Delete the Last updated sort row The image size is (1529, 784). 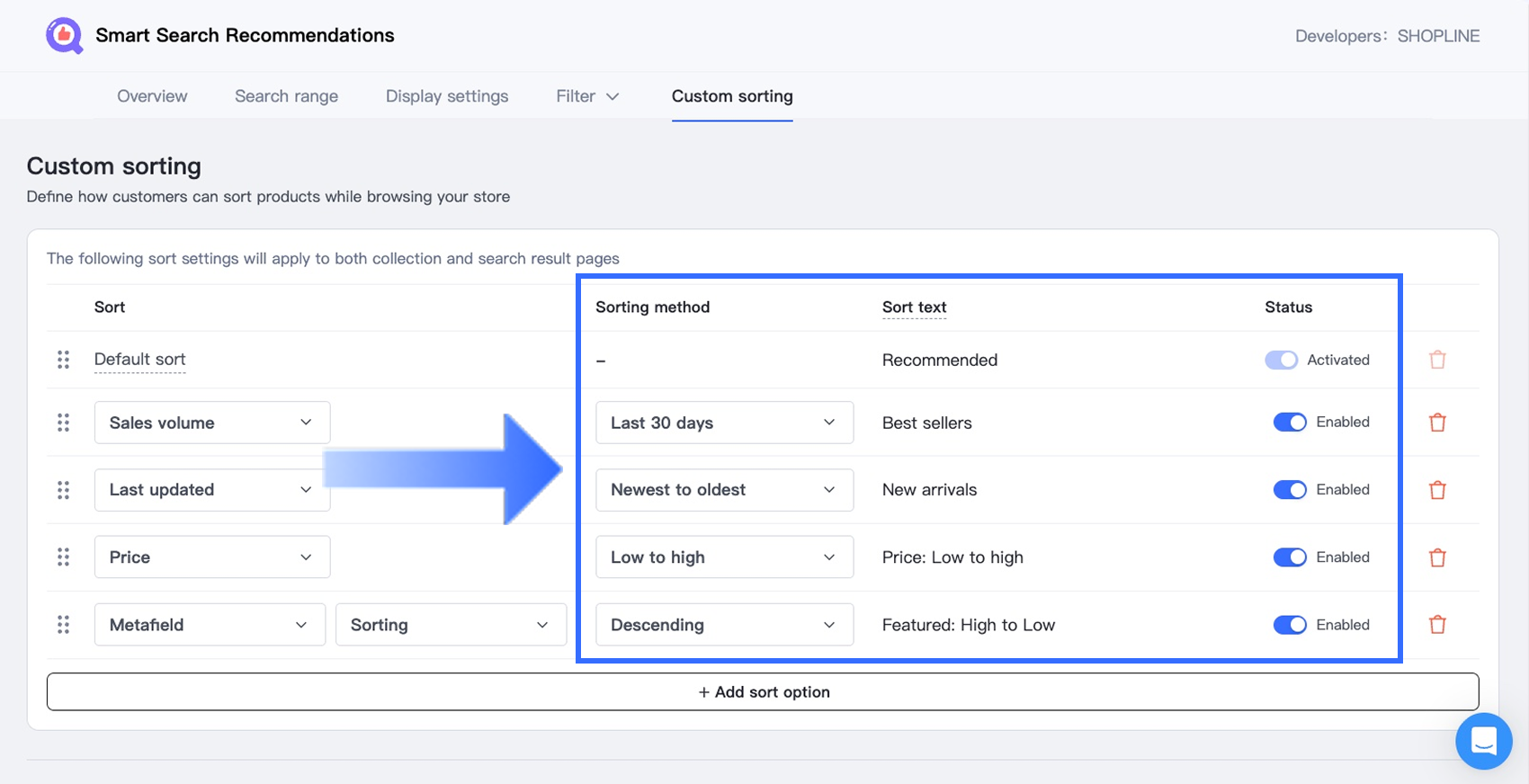click(1437, 490)
